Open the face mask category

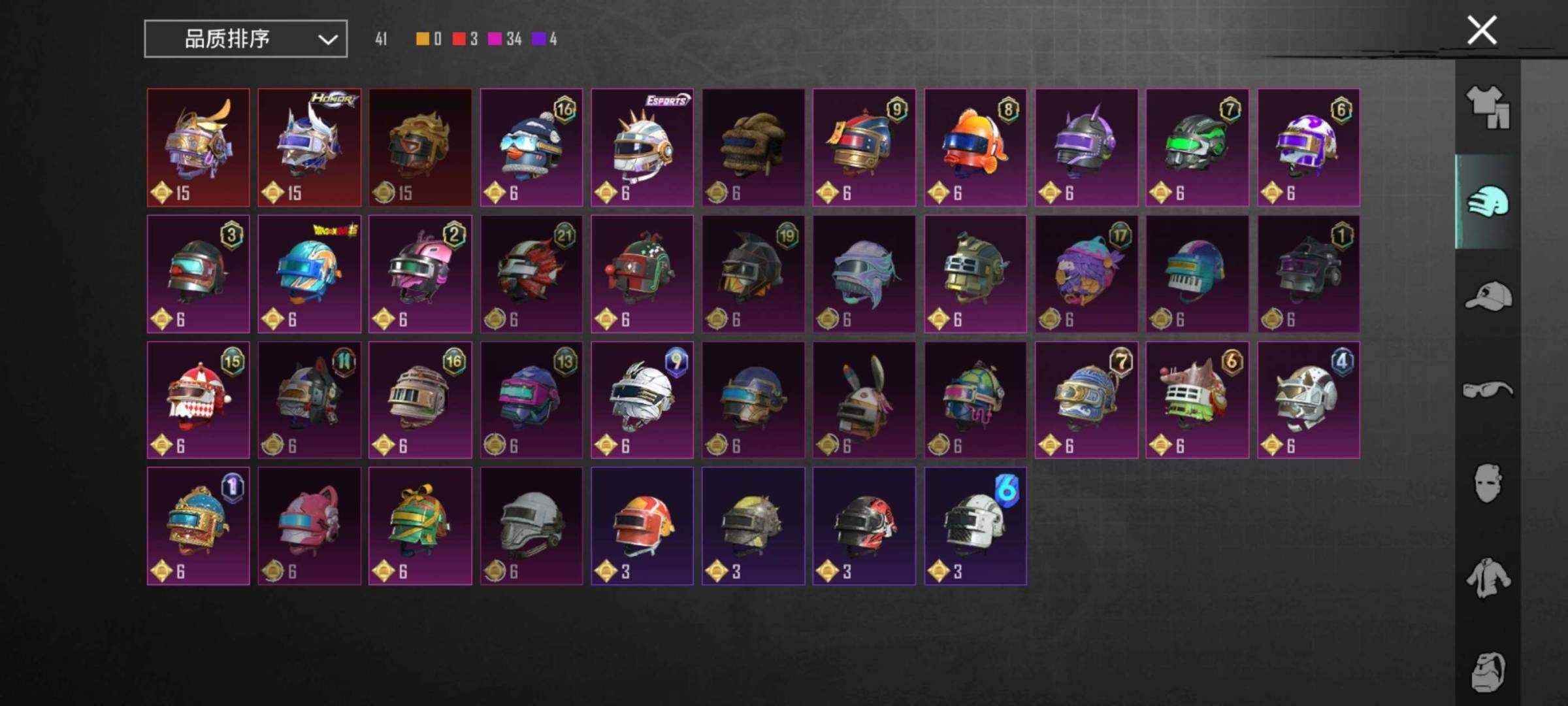[1488, 484]
